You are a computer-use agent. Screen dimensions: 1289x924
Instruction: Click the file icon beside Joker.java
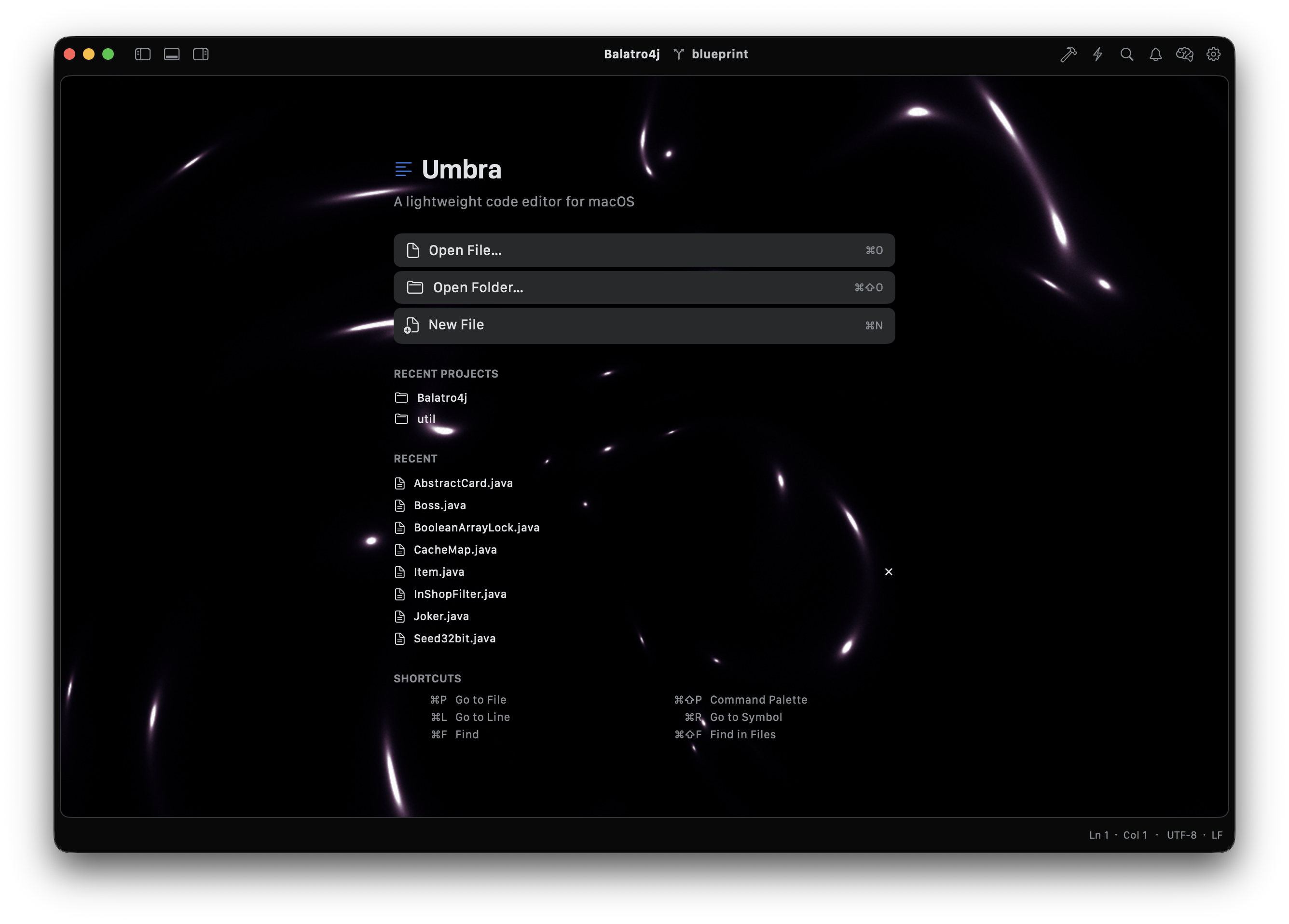pyautogui.click(x=400, y=616)
